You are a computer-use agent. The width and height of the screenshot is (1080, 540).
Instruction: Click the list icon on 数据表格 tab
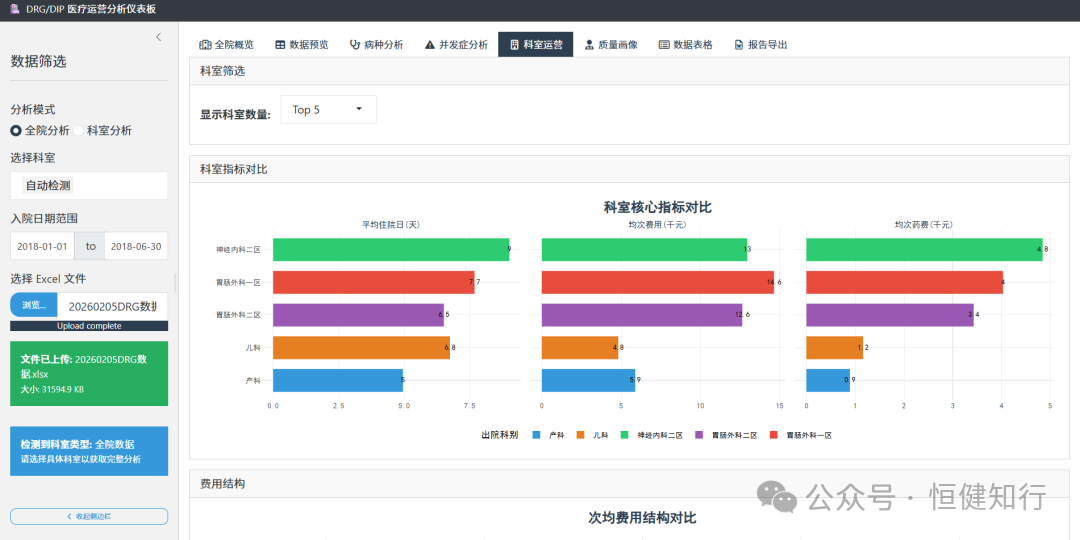[x=664, y=45]
